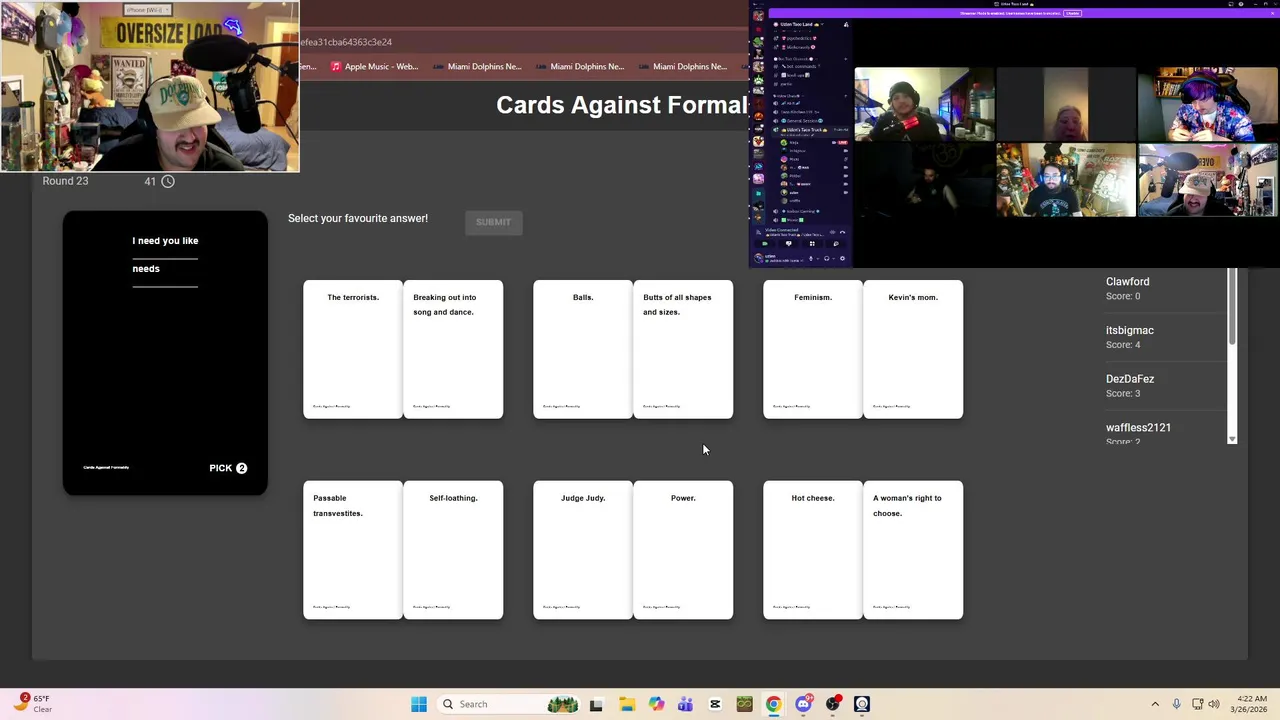This screenshot has width=1280, height=720.
Task: Click the browser address bar URL
Action: (346, 42)
